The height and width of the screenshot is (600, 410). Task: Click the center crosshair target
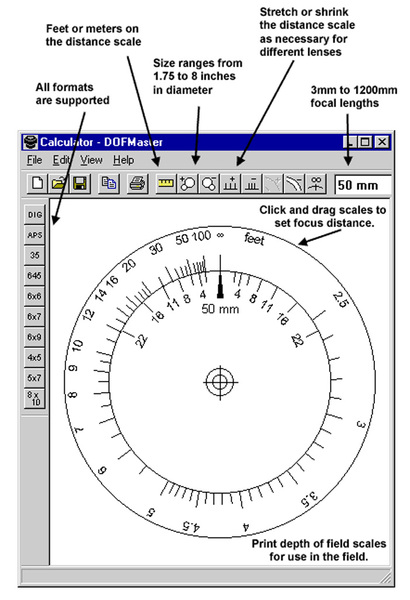220,382
